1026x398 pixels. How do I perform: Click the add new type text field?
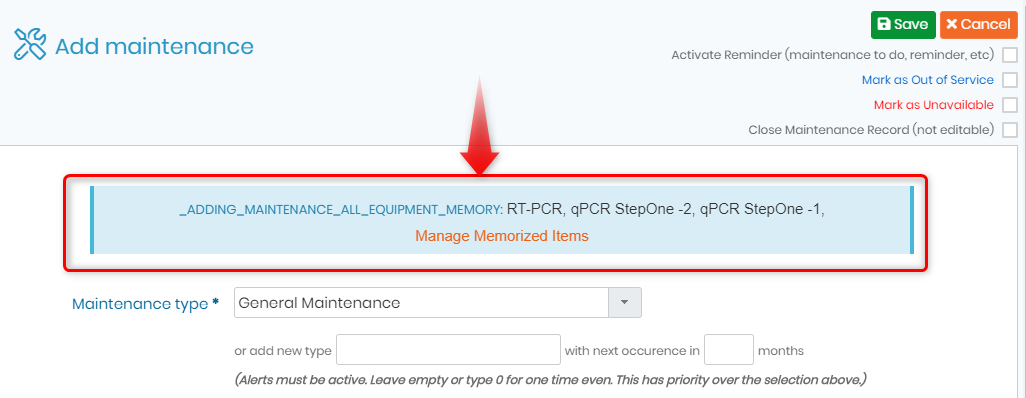448,350
